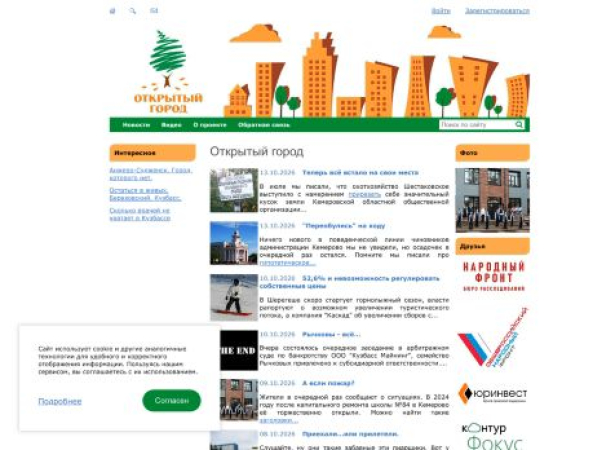Click the Подробнее link in cookie notice

pos(60,401)
